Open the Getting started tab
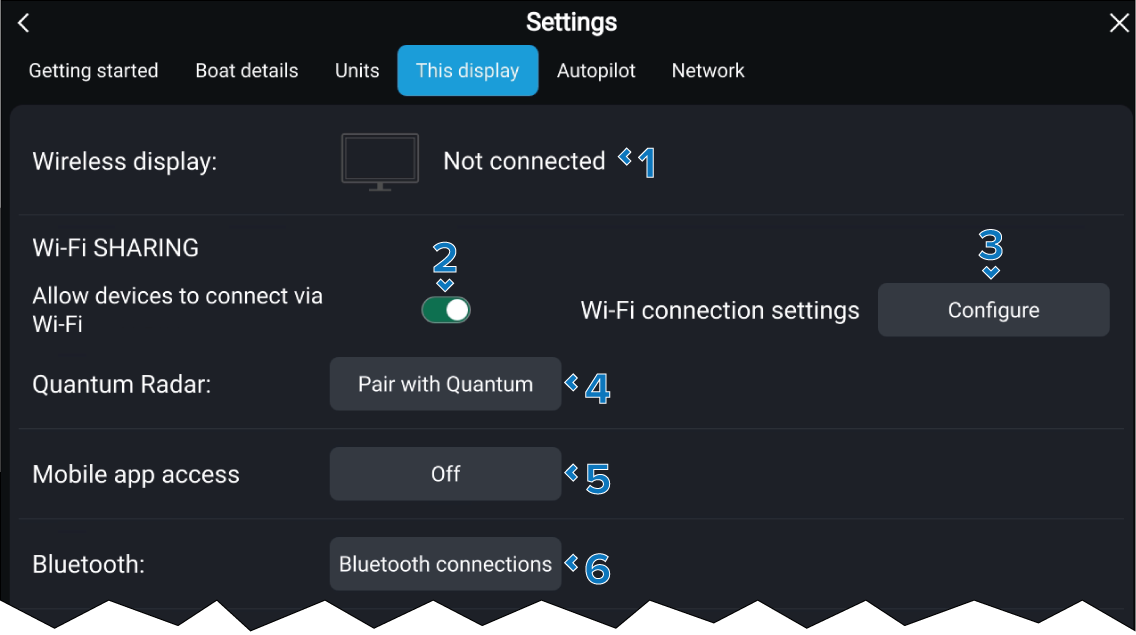Viewport: 1136px width, 635px height. point(93,71)
